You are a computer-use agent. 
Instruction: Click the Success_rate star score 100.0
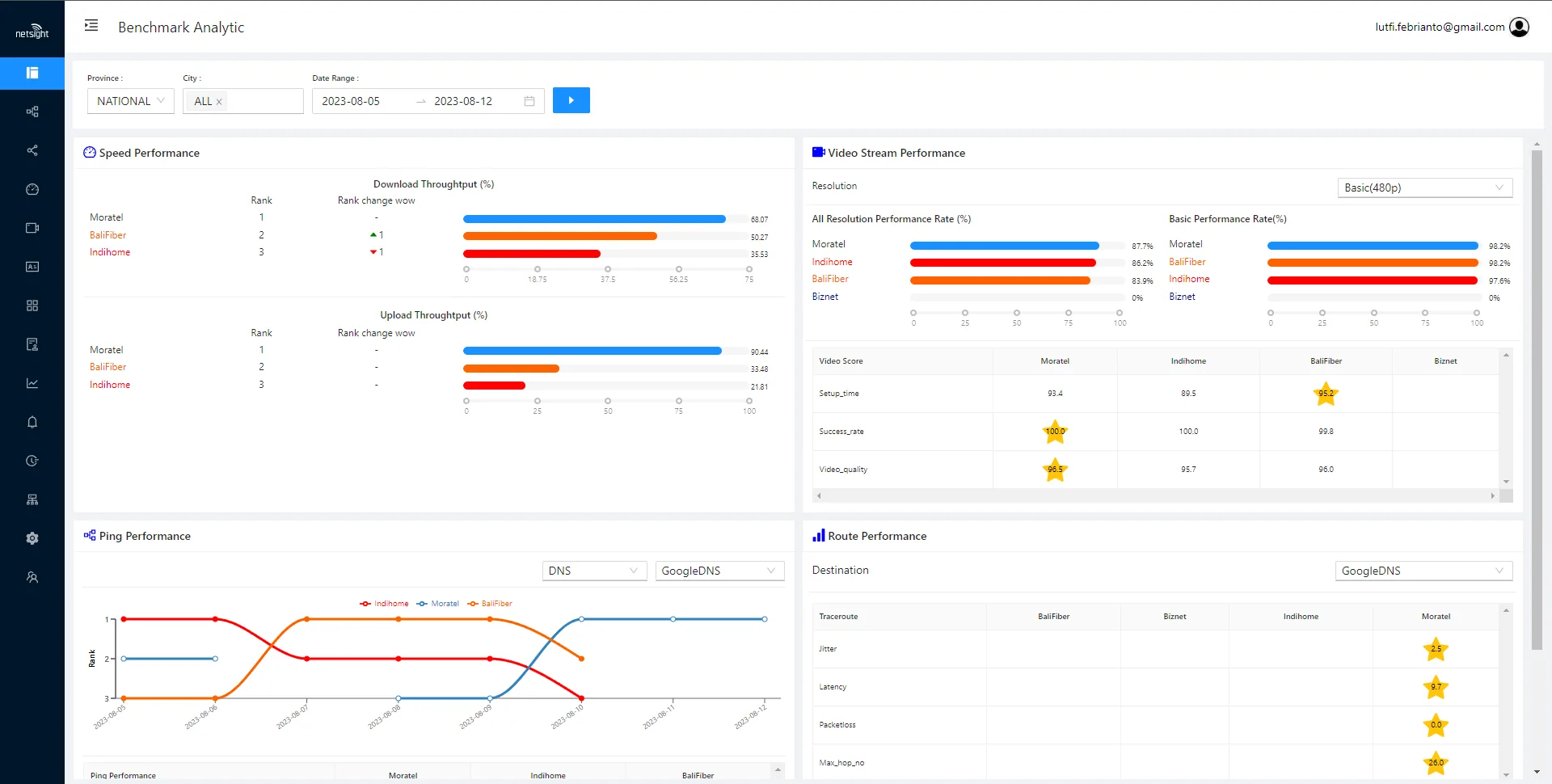click(x=1055, y=432)
